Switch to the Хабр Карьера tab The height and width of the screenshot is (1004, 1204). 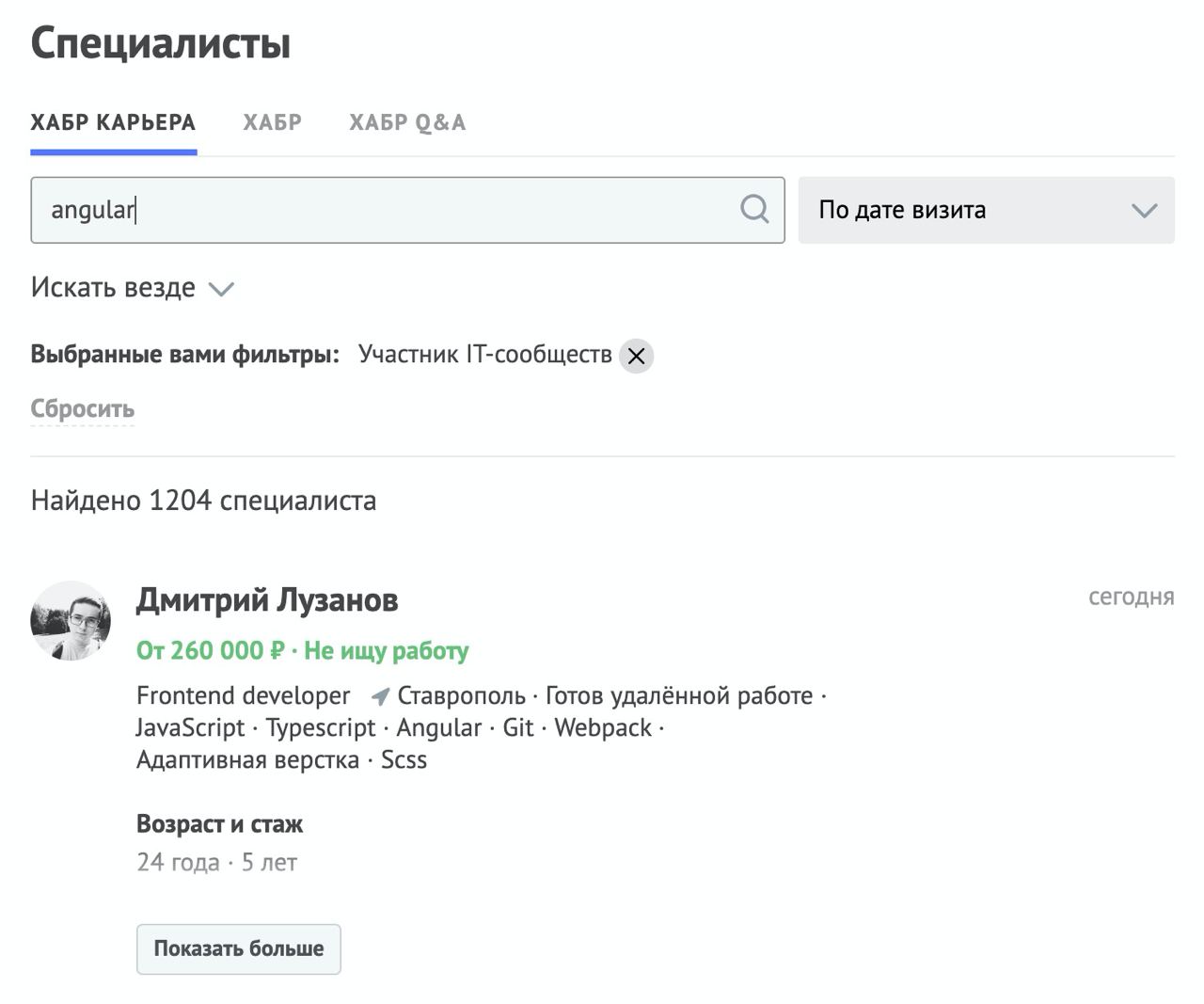[x=113, y=122]
